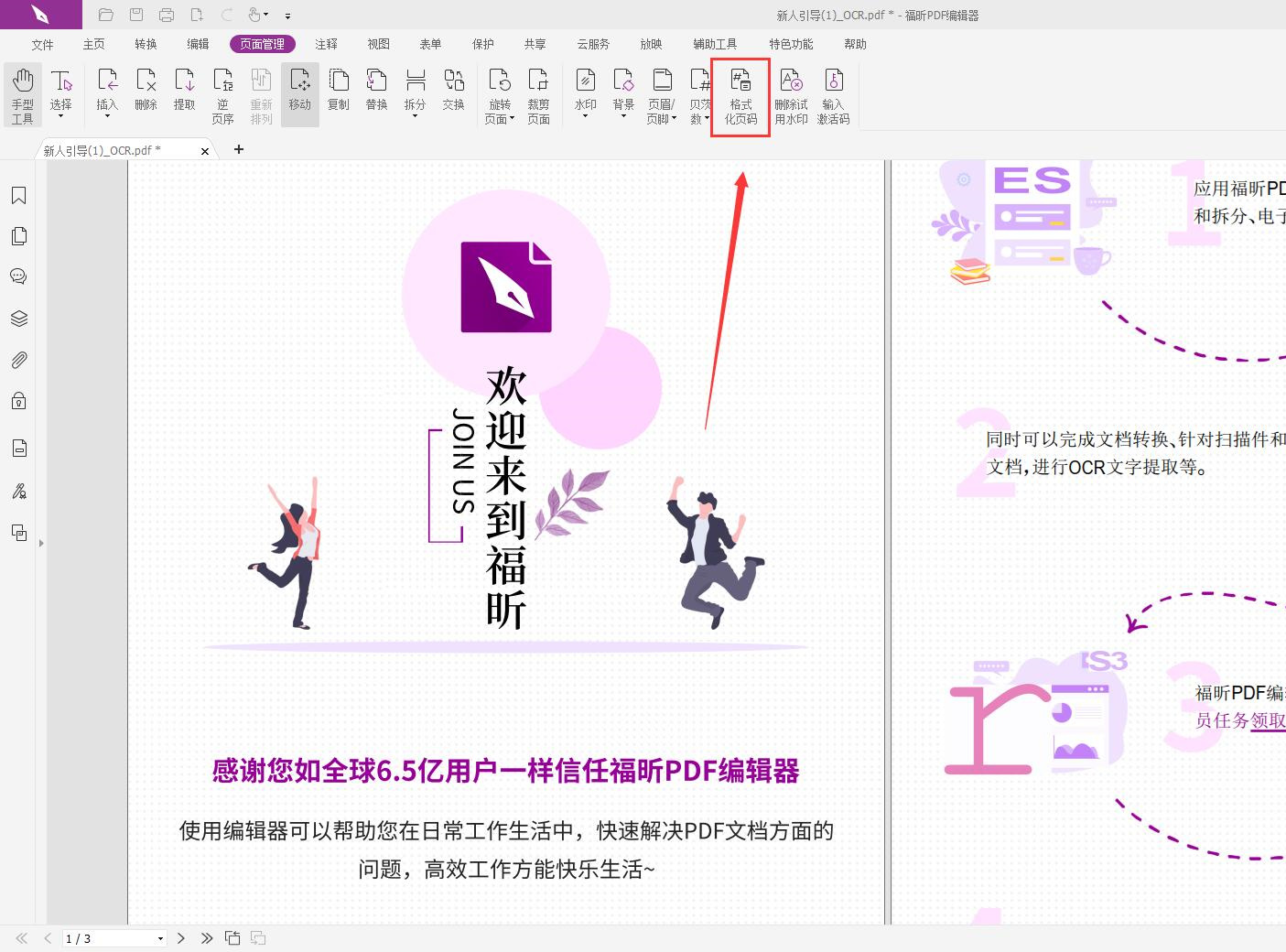Expand the 拆分 (Split) dropdown

(x=415, y=114)
